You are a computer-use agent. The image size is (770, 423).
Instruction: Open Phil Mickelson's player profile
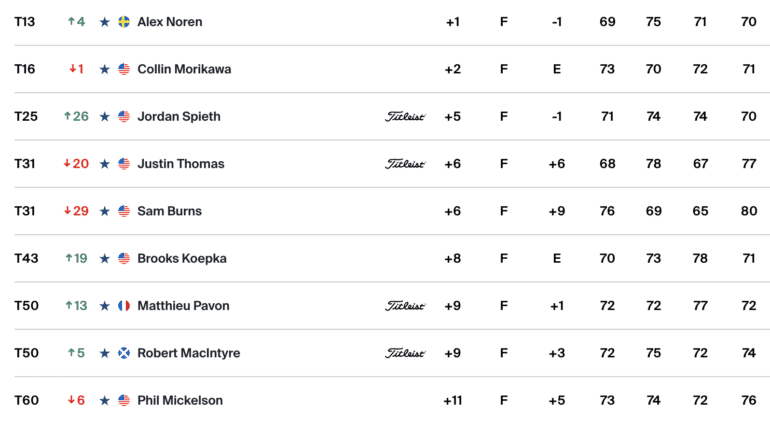(180, 400)
